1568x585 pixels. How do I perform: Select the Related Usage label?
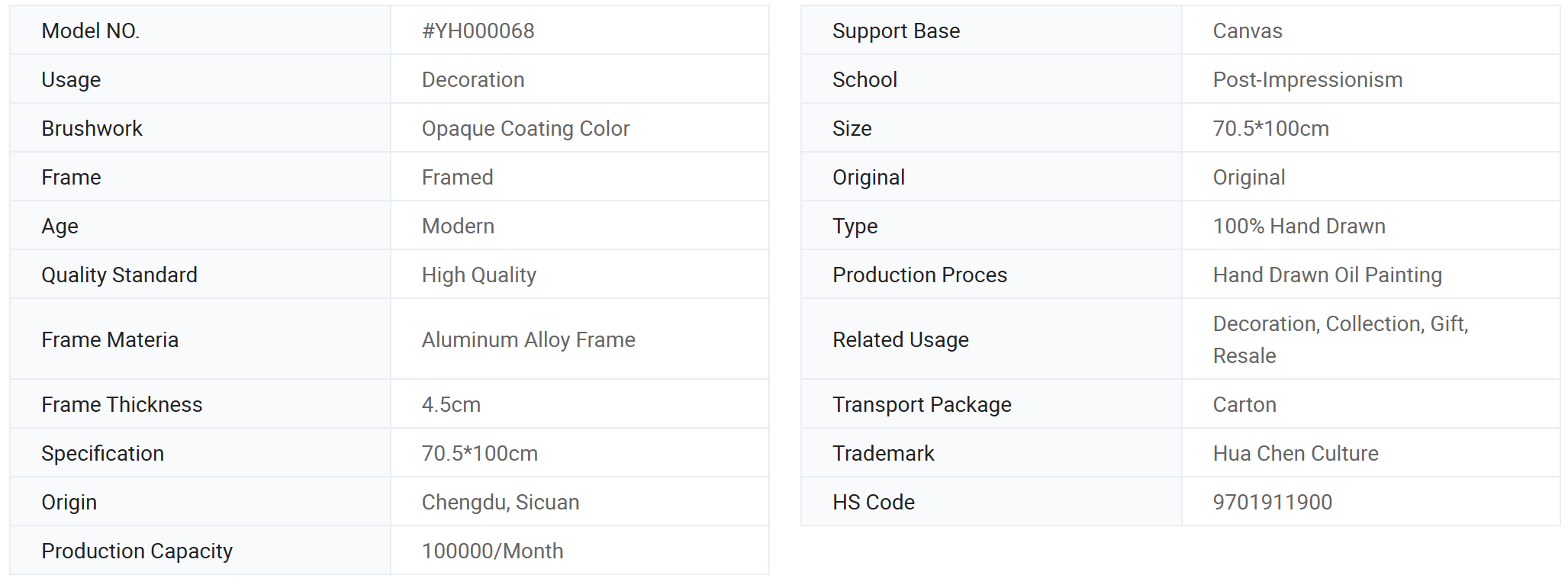coord(900,340)
